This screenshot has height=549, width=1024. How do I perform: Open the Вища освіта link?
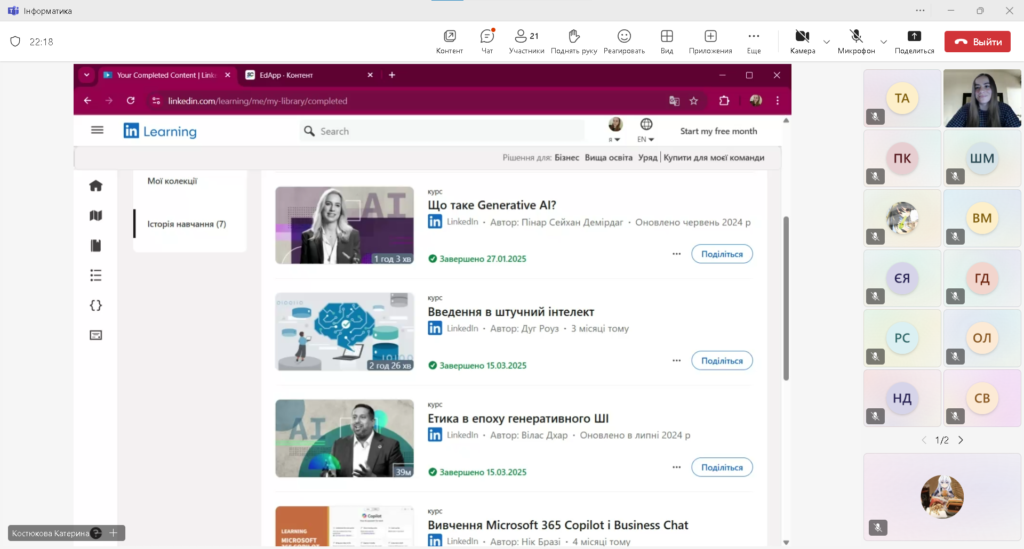(x=609, y=157)
